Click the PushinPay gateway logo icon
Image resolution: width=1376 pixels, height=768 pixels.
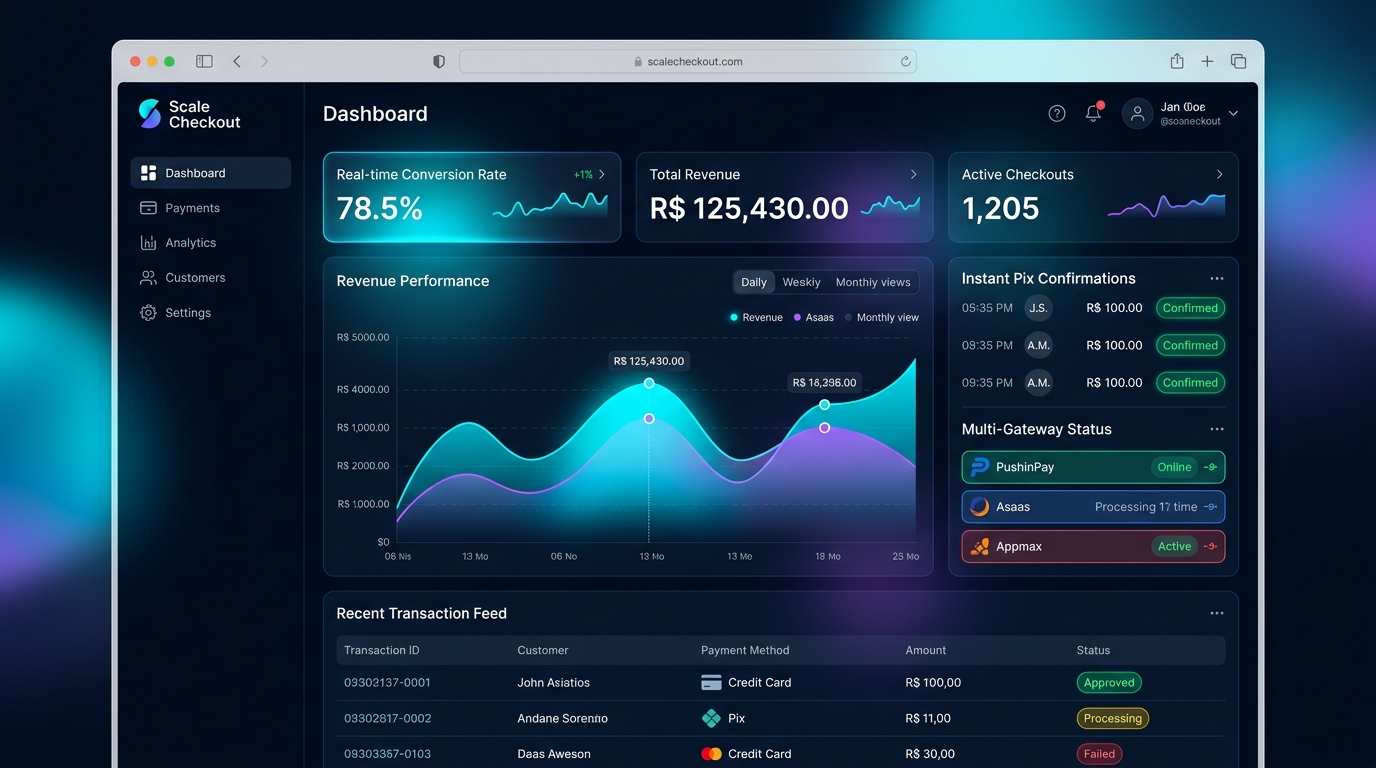980,467
